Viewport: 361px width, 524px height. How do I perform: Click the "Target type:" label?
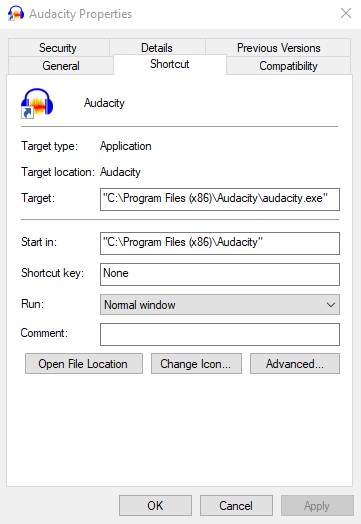click(x=49, y=146)
